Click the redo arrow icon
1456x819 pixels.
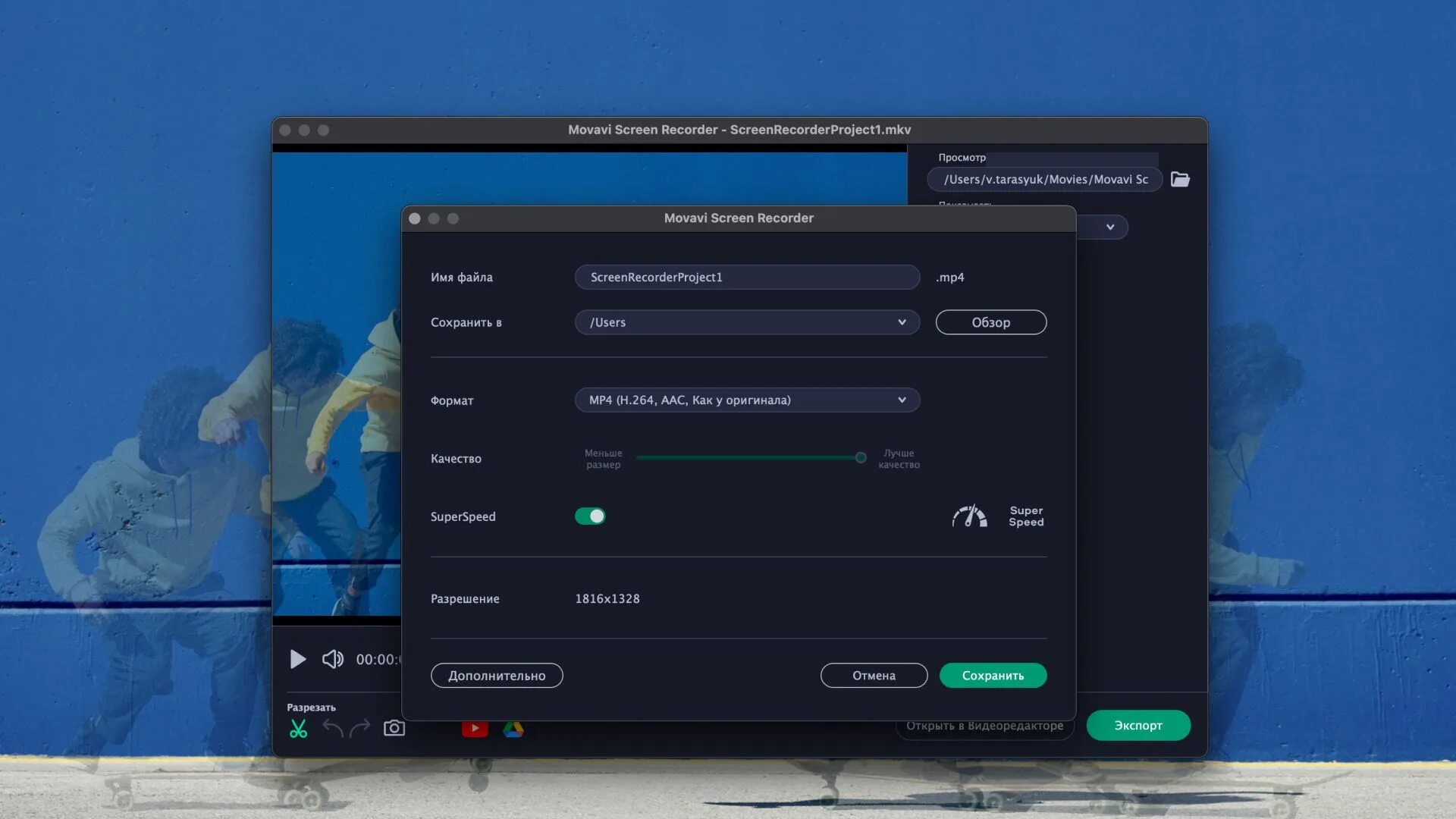click(x=359, y=729)
